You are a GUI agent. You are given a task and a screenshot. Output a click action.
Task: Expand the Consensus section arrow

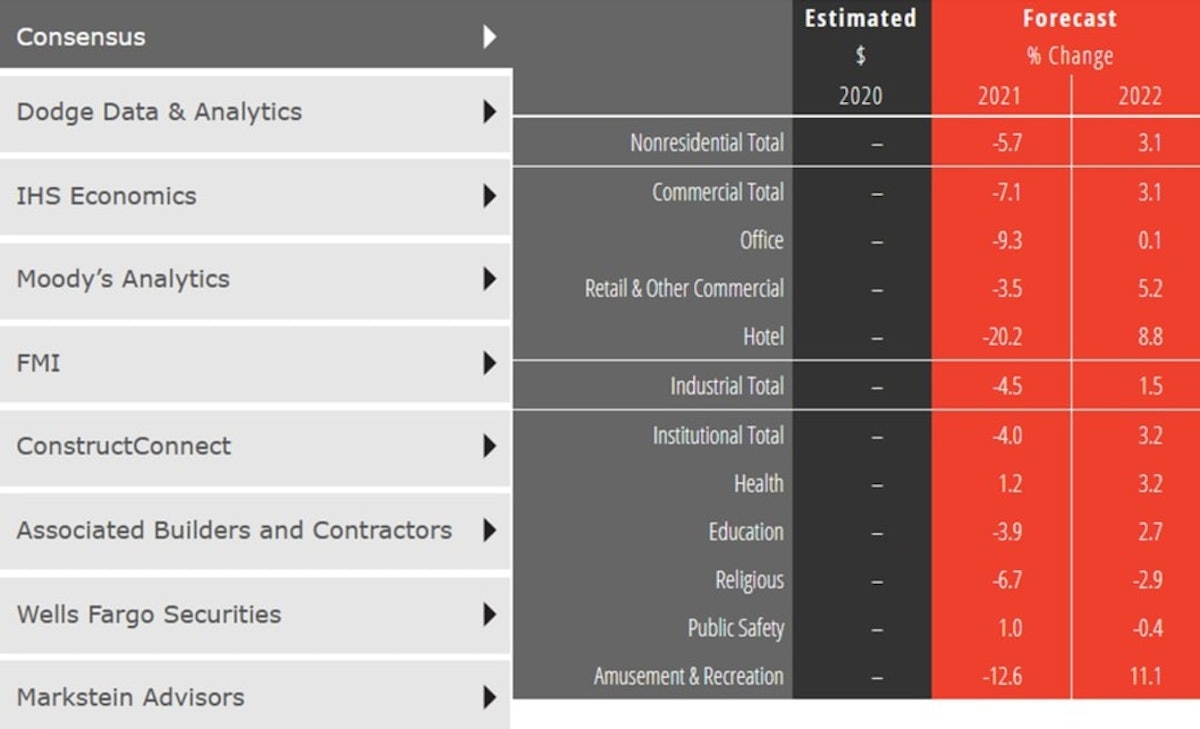tap(489, 36)
